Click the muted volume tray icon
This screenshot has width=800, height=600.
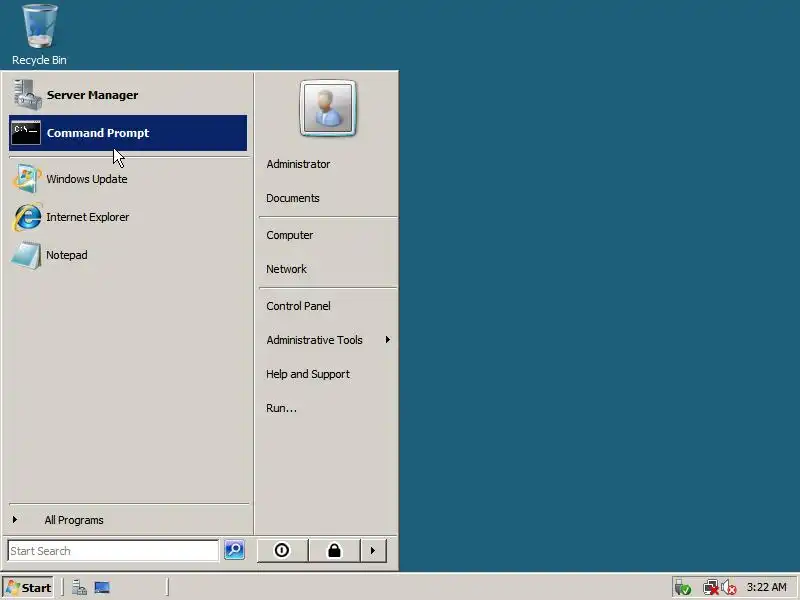[x=729, y=588]
